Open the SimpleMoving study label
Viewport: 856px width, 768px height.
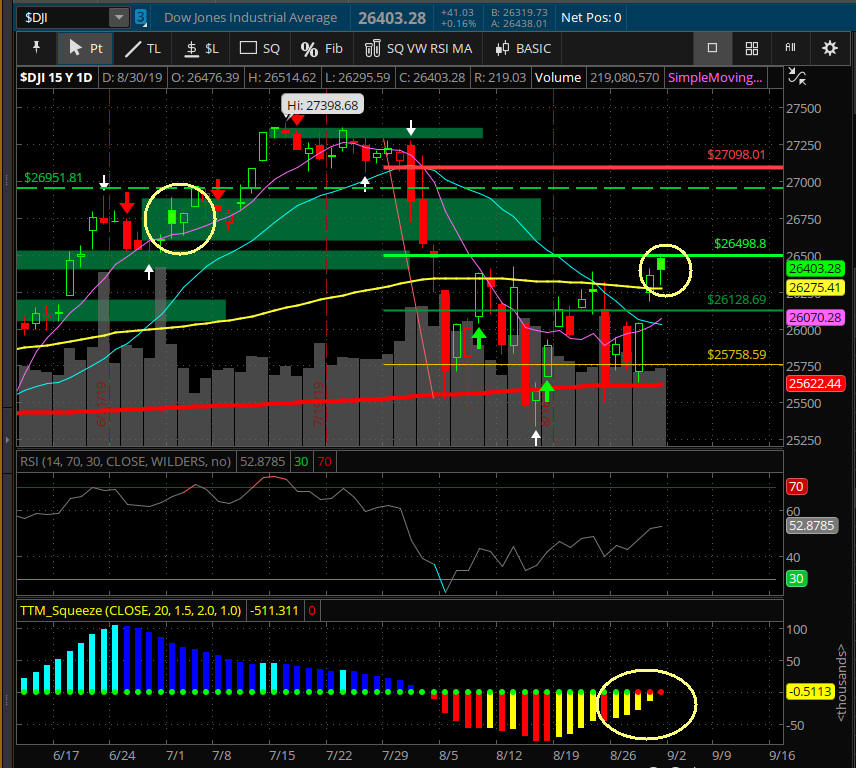pos(712,77)
